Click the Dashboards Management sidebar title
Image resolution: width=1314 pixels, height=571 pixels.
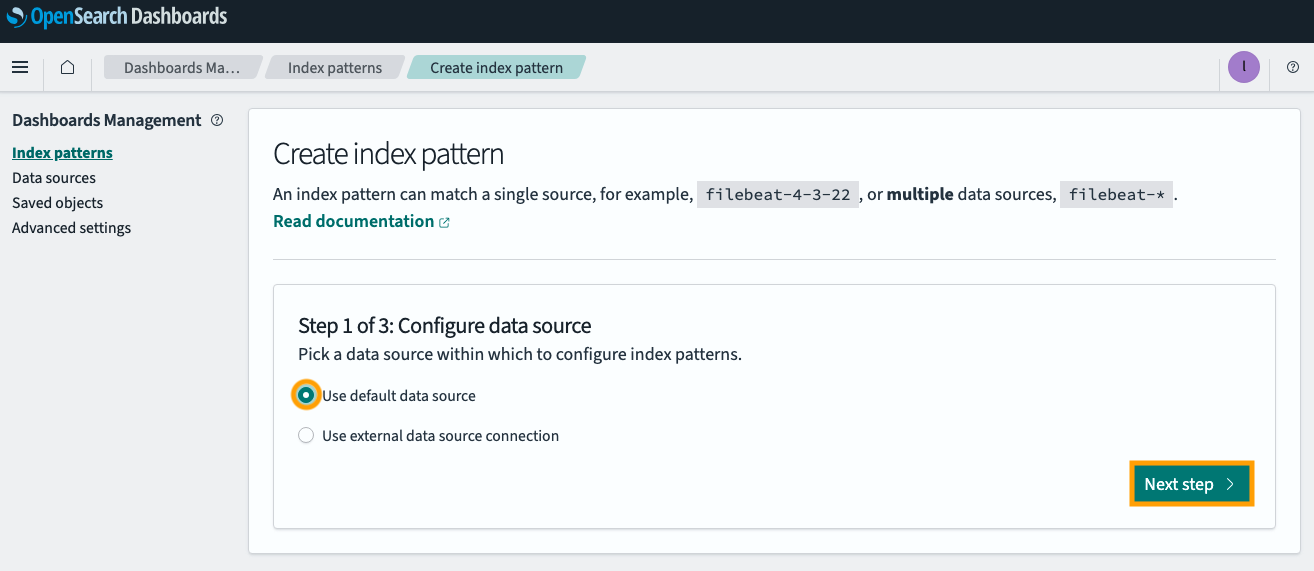[x=107, y=120]
